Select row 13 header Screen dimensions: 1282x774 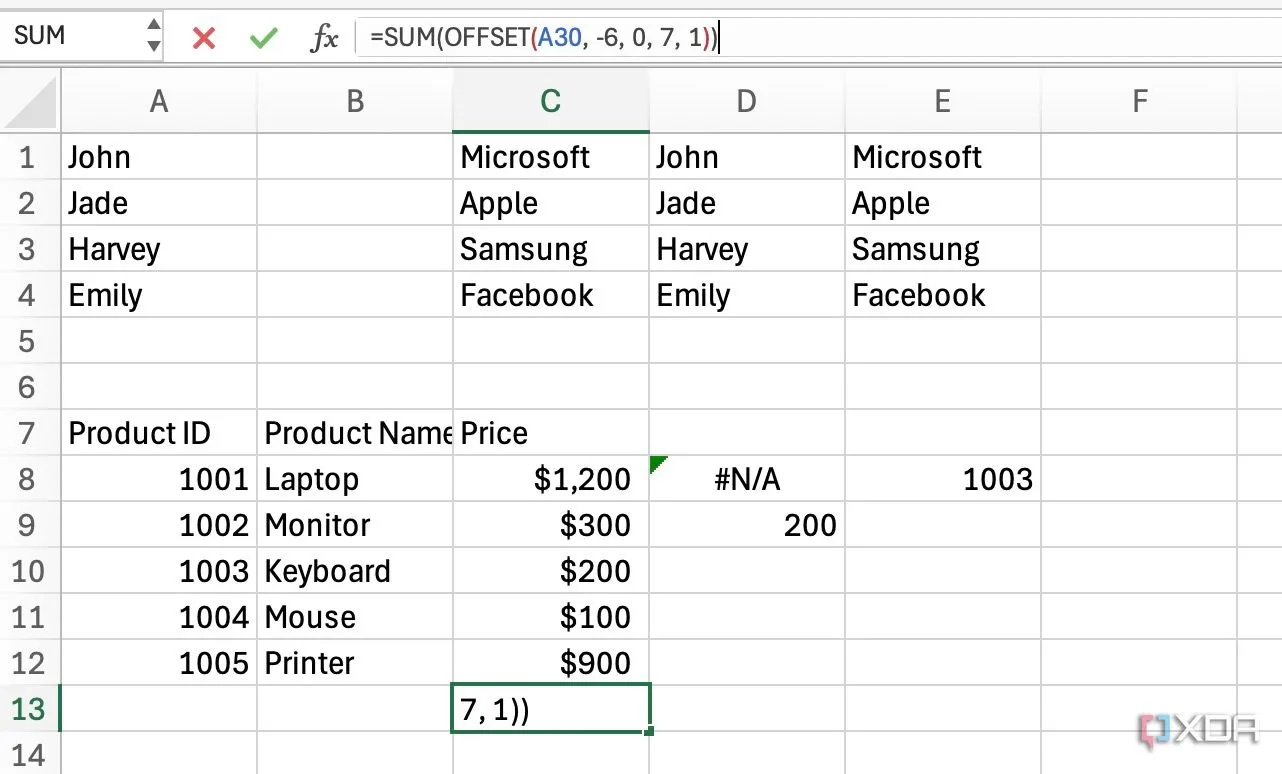coord(28,709)
